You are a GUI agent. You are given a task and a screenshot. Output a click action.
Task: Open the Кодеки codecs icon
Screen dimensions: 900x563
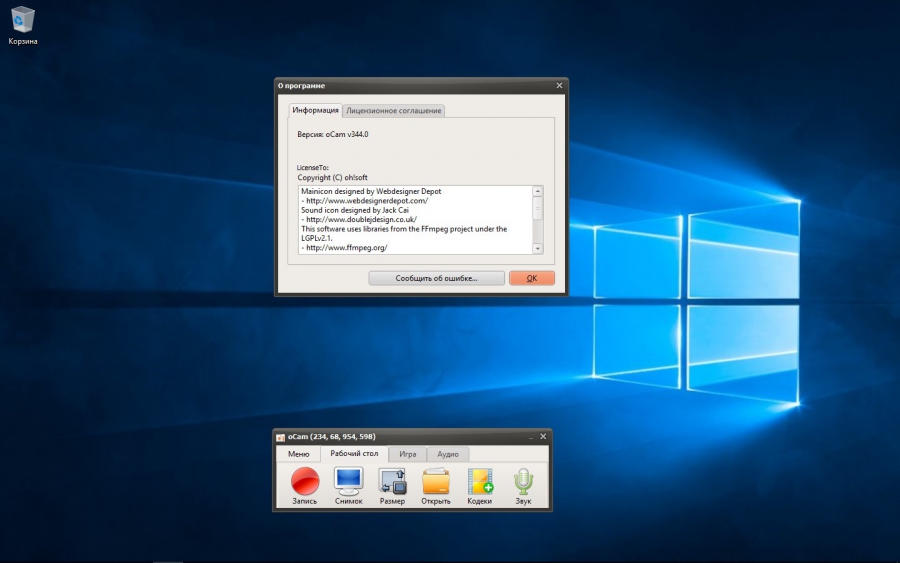pos(480,481)
